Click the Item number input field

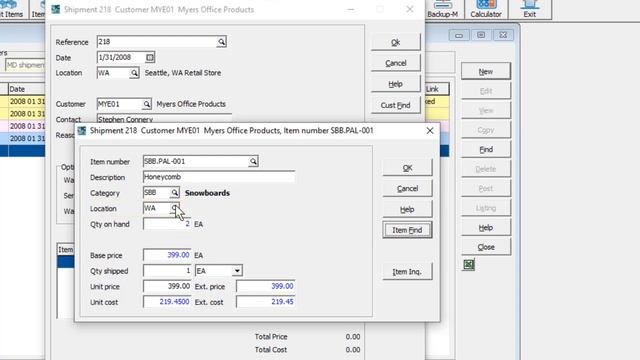tap(196, 161)
